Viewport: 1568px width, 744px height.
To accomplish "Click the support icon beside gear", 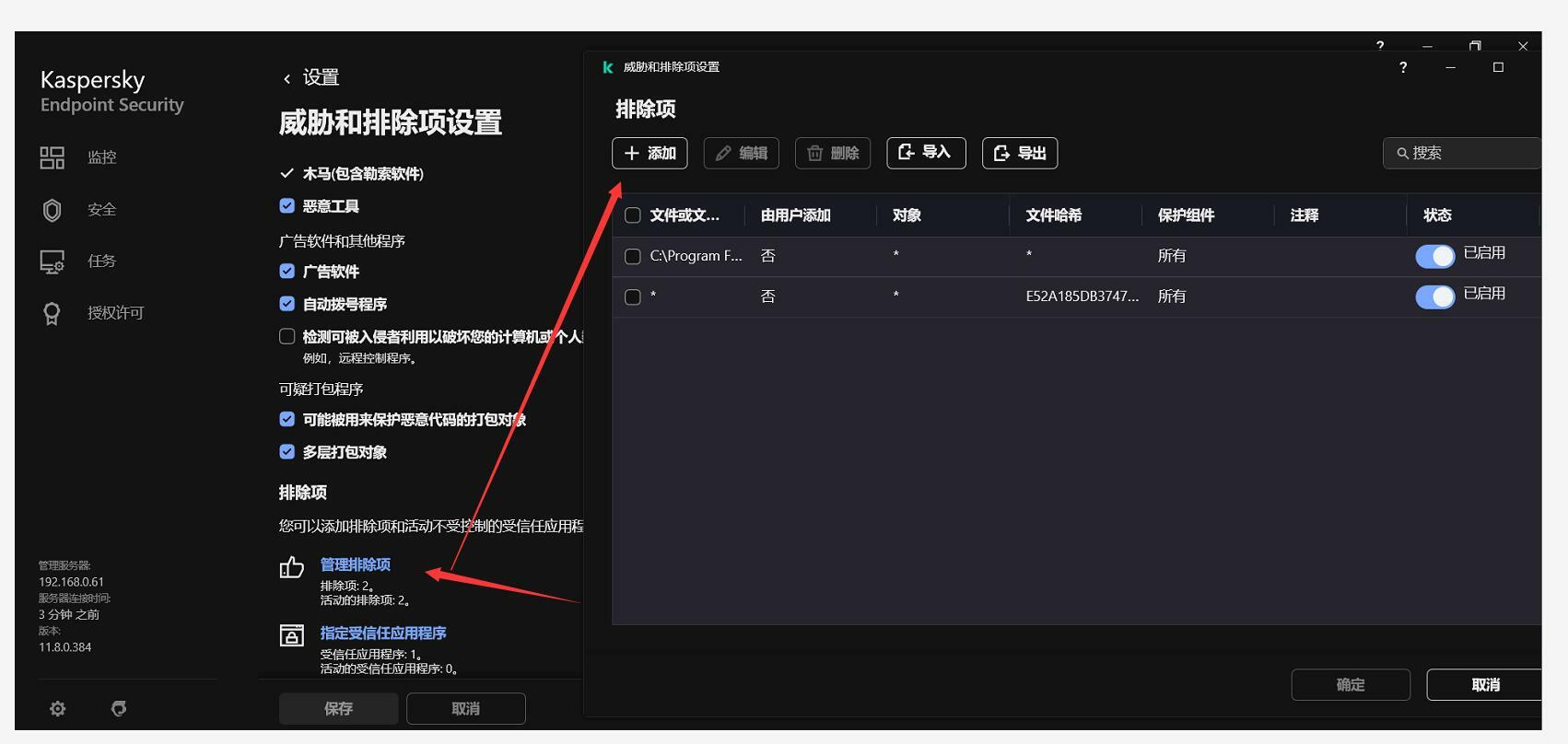I will pos(119,708).
